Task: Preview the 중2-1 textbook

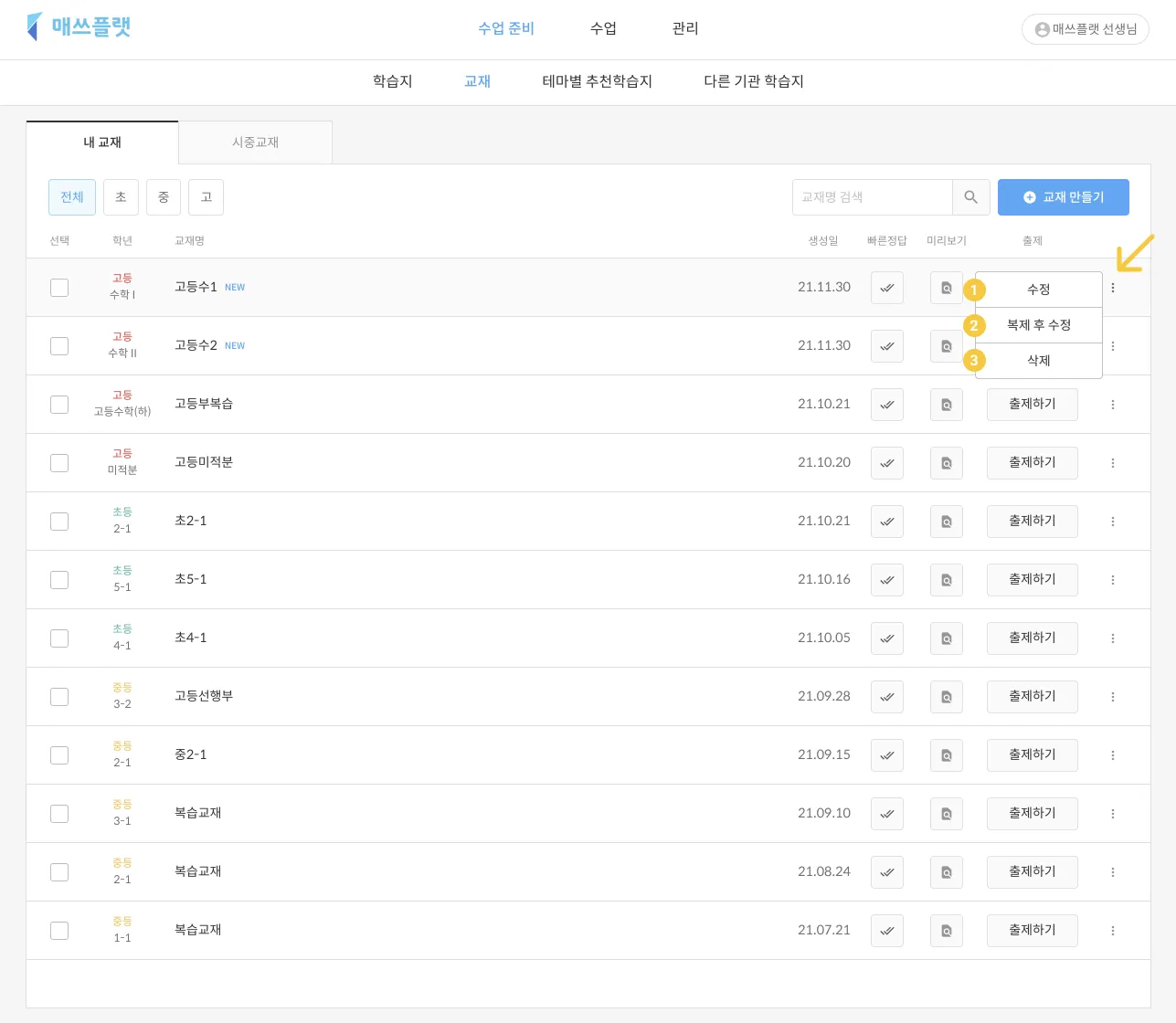Action: coord(947,755)
